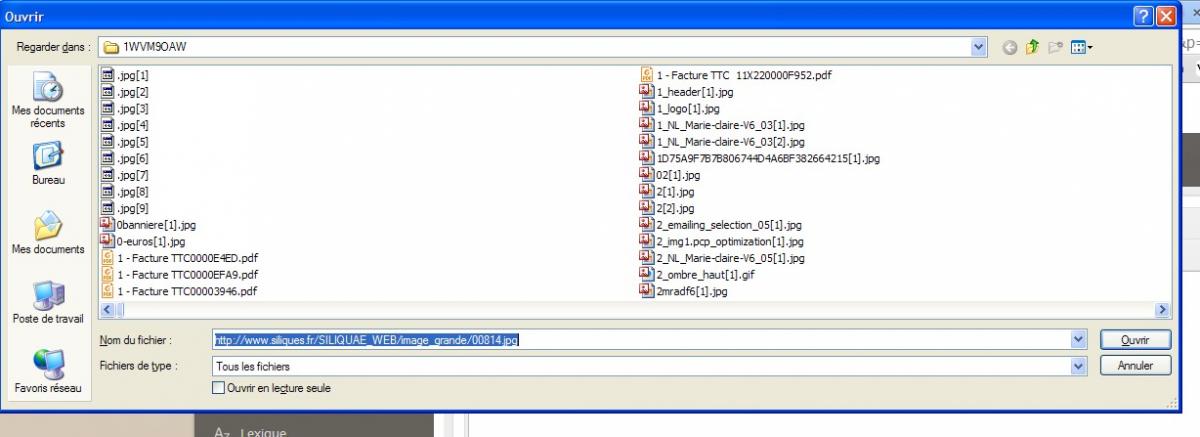Image resolution: width=1200 pixels, height=437 pixels.
Task: Select icon of 1 - Facture TTC0000E4ED.pdf
Action: [x=108, y=258]
